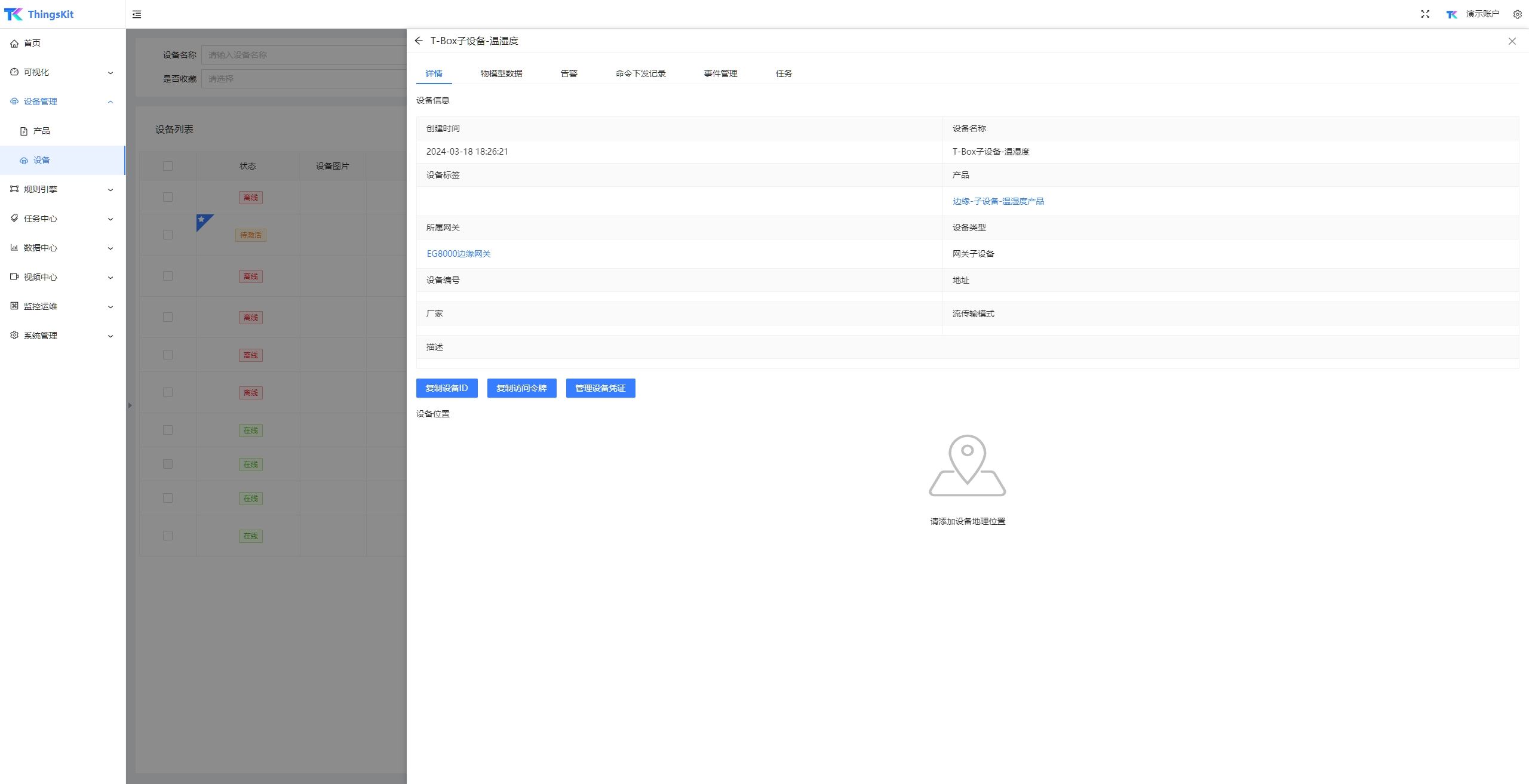Check the checkbox of the 待激活 device row
This screenshot has height=784, width=1529.
click(168, 235)
